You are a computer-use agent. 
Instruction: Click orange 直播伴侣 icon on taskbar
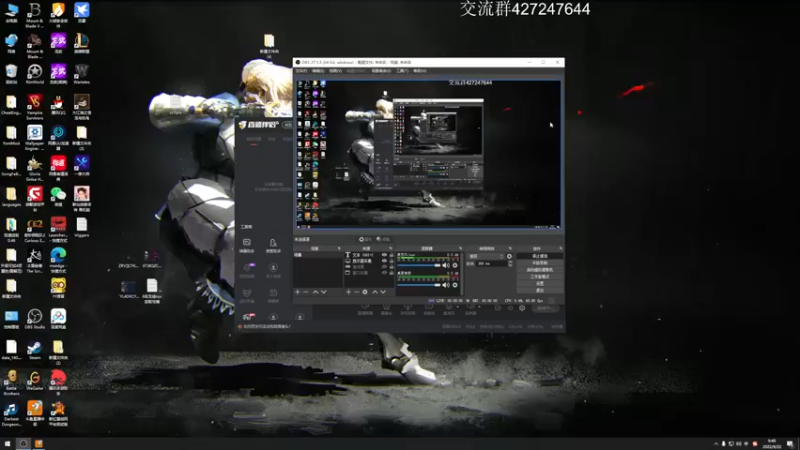pos(38,443)
